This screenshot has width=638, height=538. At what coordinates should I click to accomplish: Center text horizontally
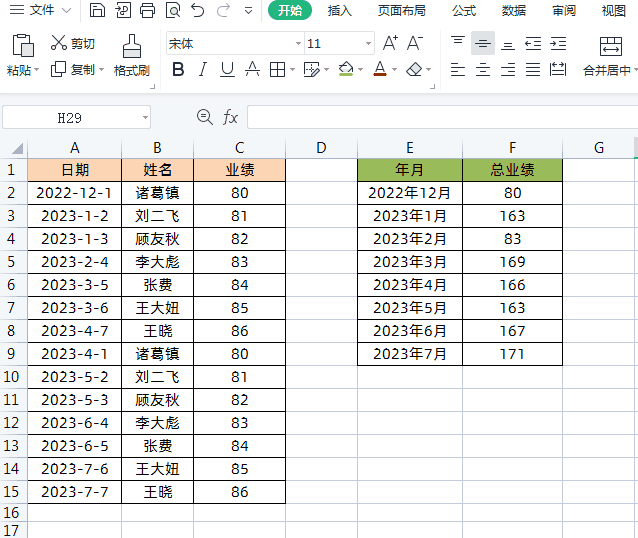coord(483,70)
